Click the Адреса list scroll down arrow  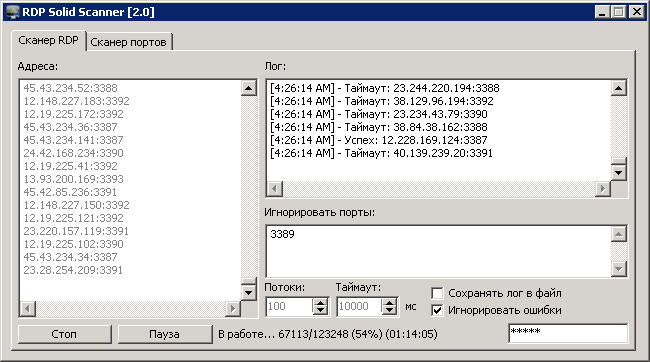[x=248, y=293]
